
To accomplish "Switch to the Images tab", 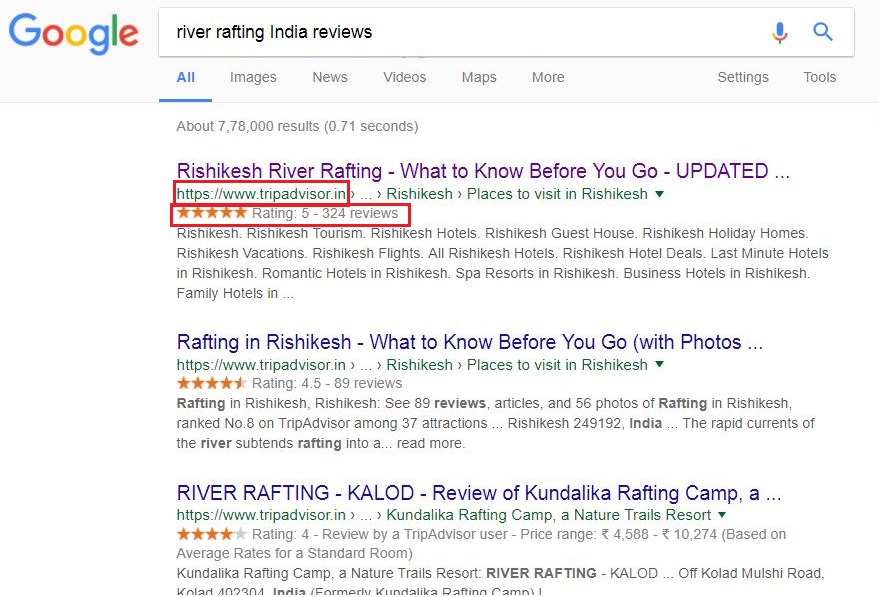I will (253, 77).
